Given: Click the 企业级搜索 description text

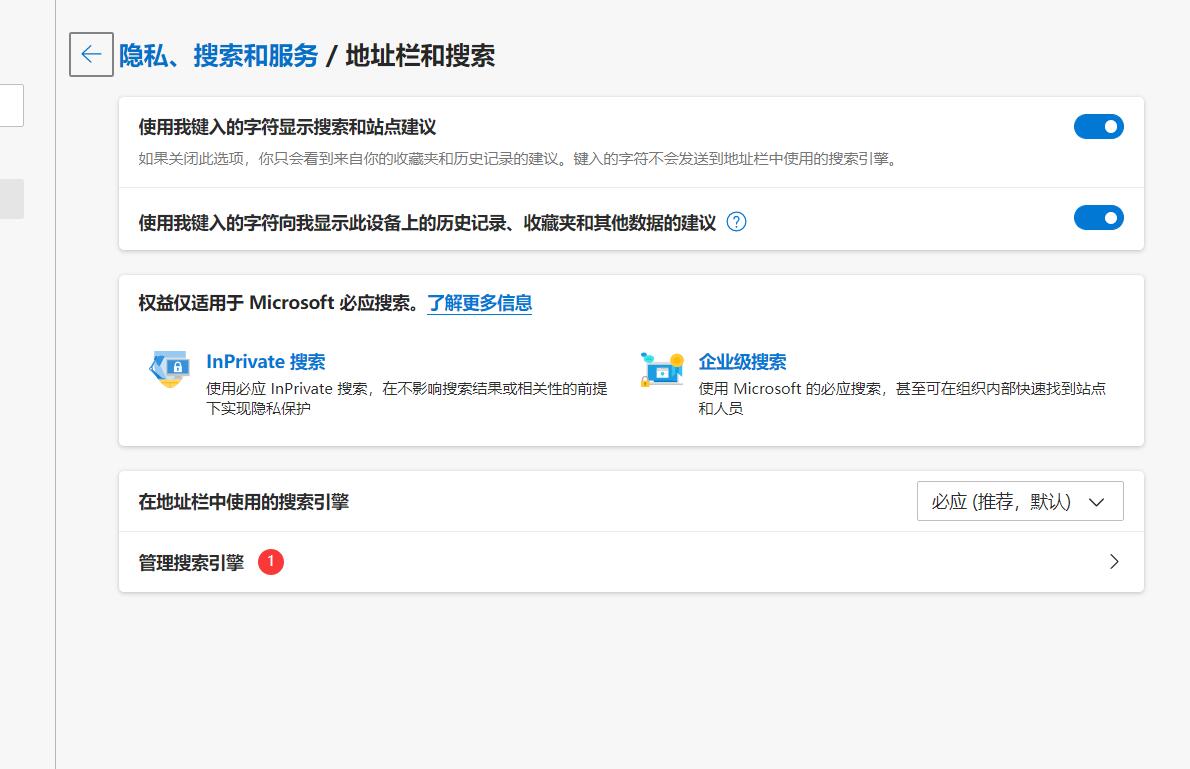Looking at the screenshot, I should point(902,399).
